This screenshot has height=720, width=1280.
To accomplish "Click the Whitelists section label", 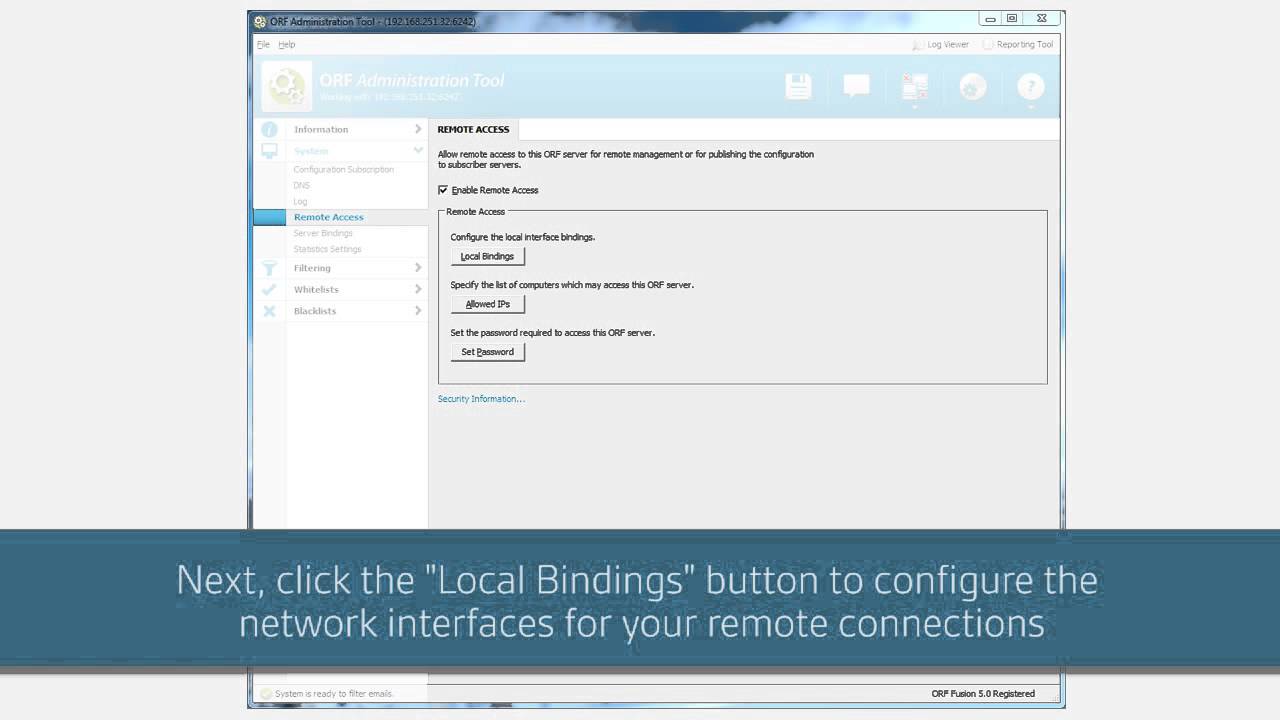I will pos(316,289).
